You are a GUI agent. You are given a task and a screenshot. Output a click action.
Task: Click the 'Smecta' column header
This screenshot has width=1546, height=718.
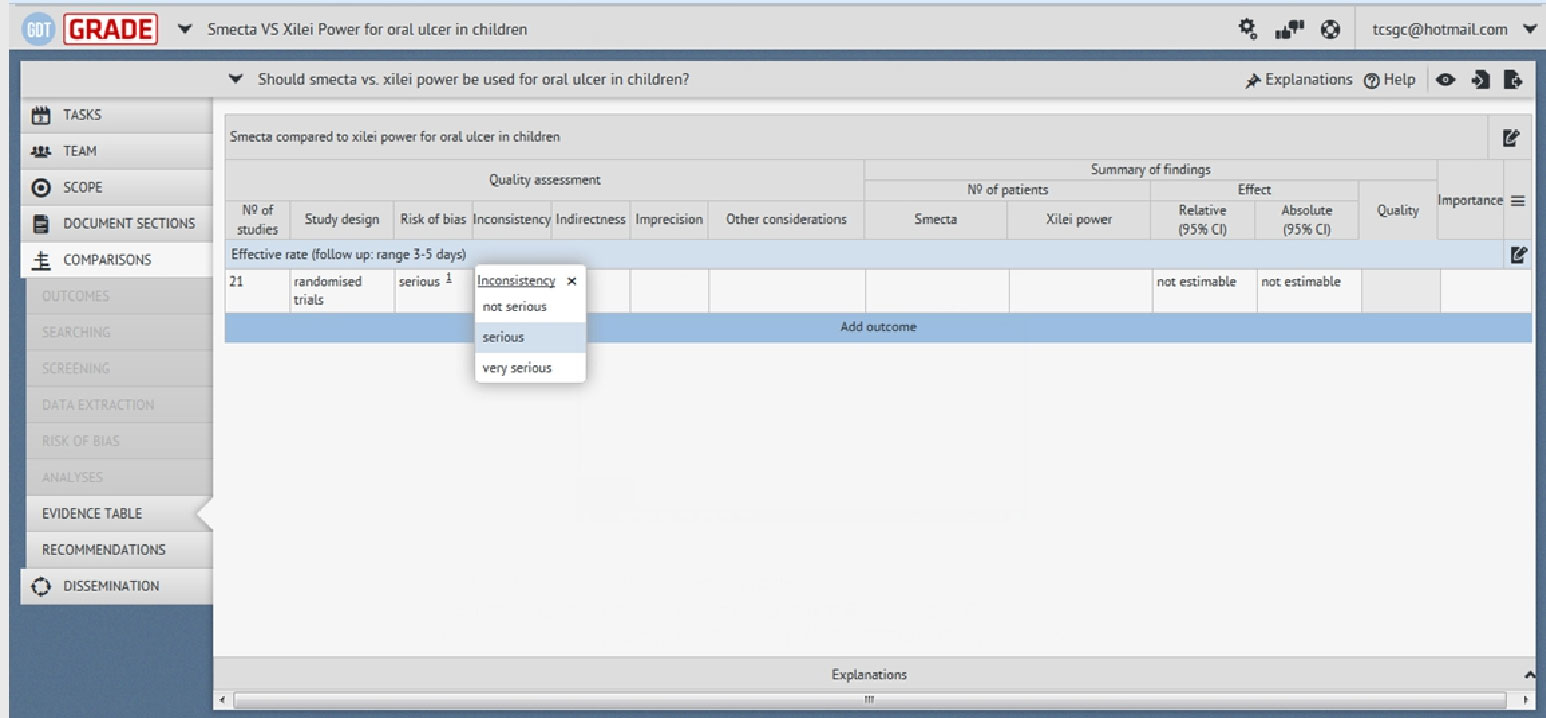[936, 220]
